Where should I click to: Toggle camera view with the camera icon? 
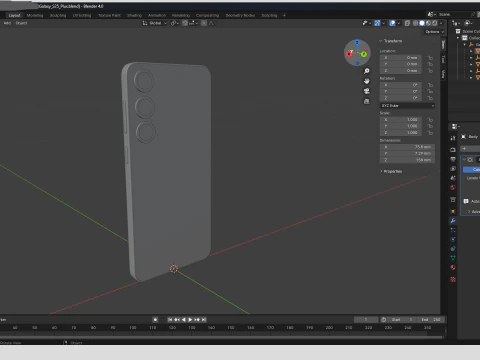[367, 91]
